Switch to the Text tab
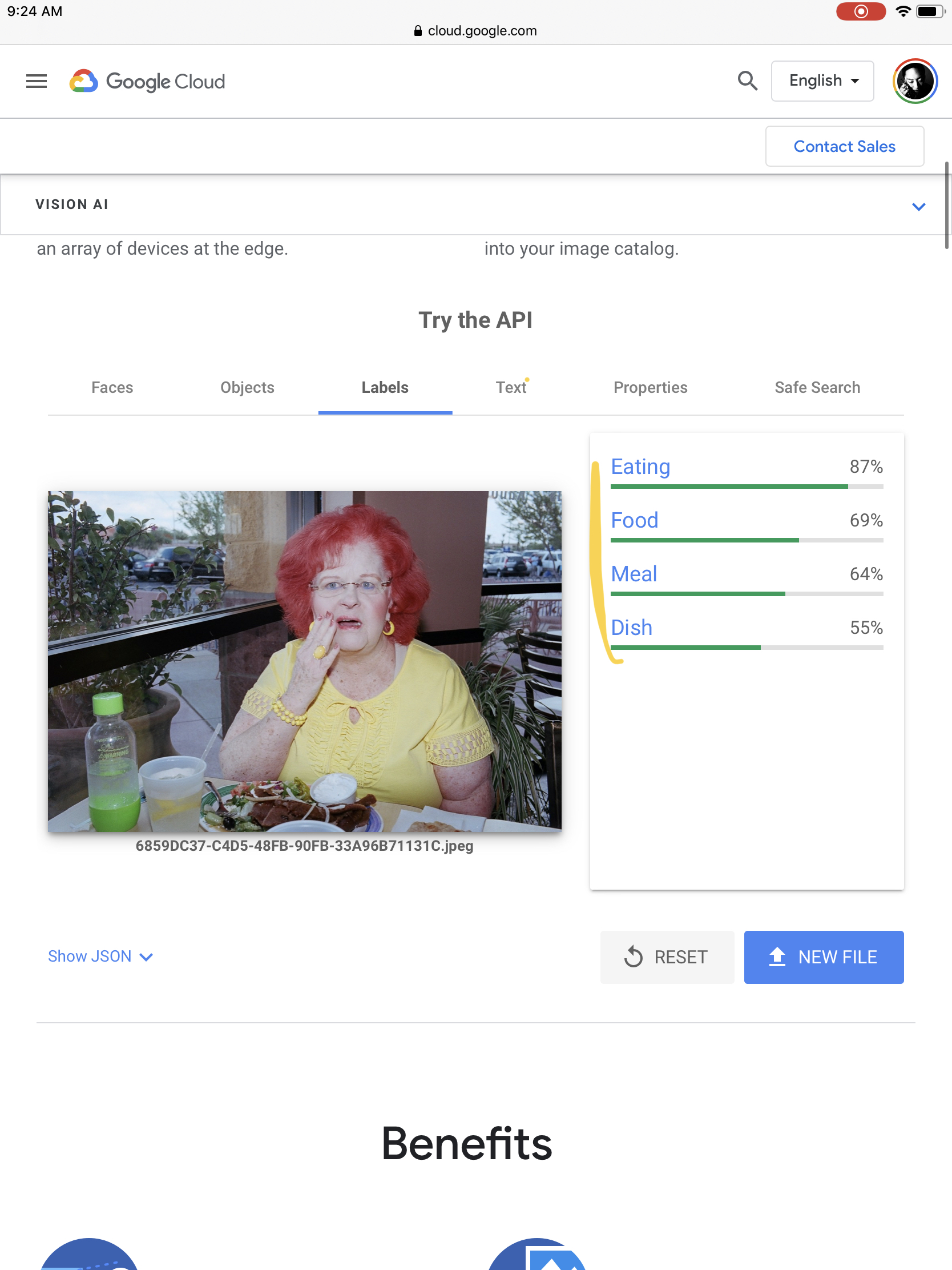 [511, 388]
